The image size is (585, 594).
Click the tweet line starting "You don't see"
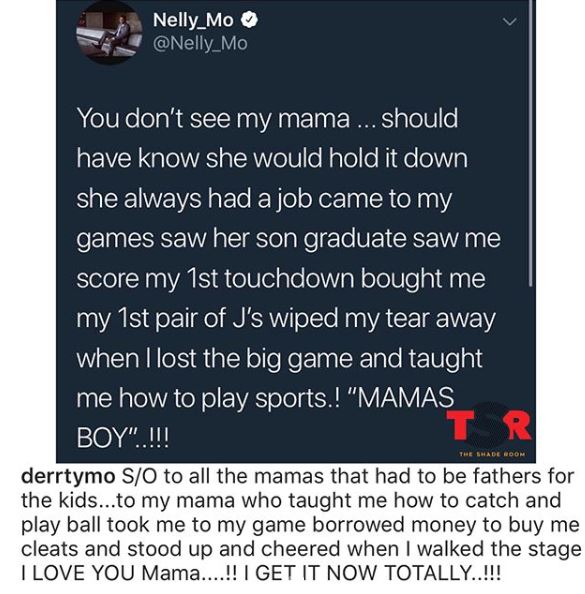267,119
